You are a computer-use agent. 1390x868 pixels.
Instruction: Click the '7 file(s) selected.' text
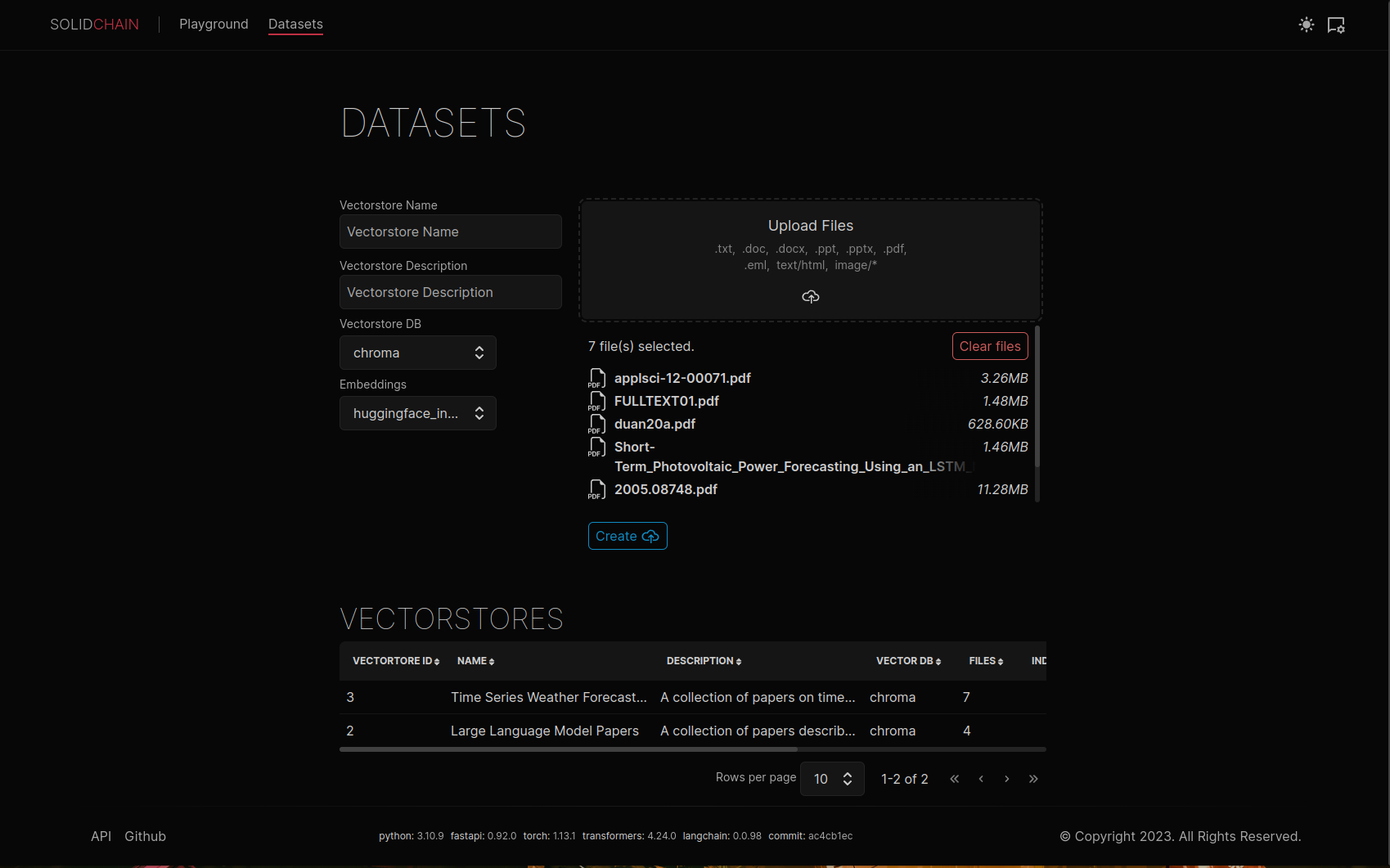coord(641,346)
